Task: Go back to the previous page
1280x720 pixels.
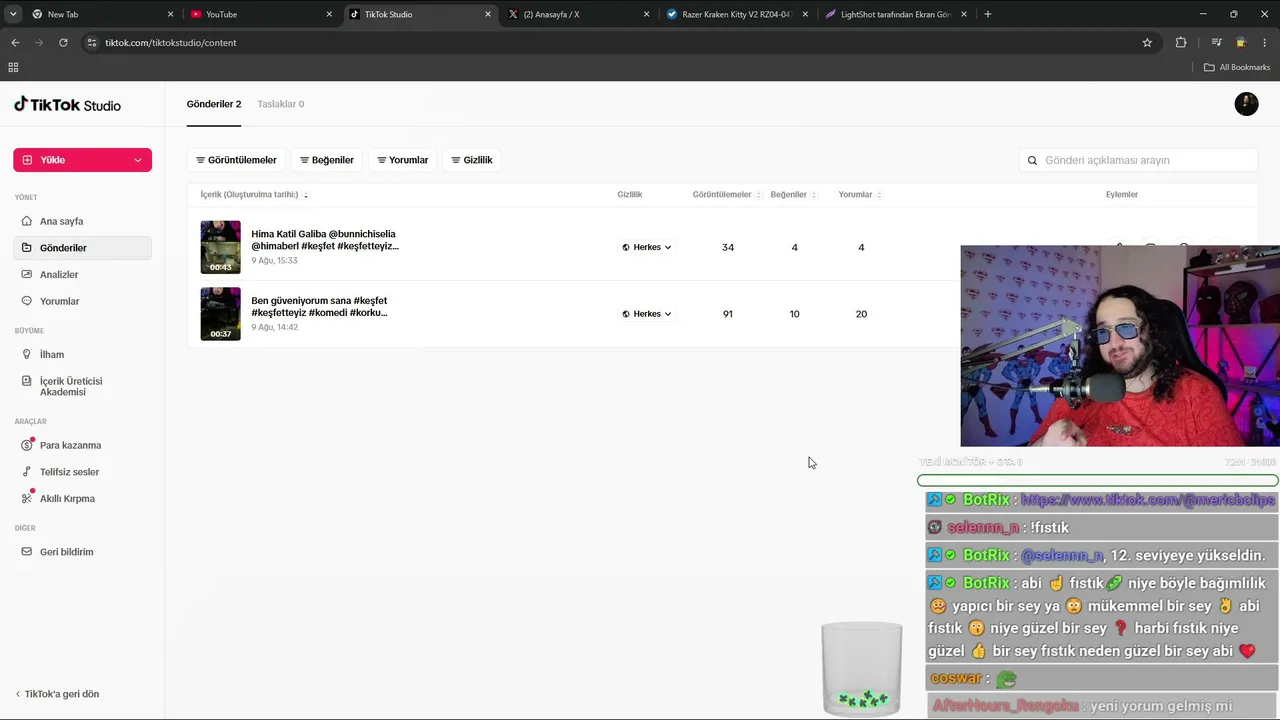Action: [x=15, y=43]
